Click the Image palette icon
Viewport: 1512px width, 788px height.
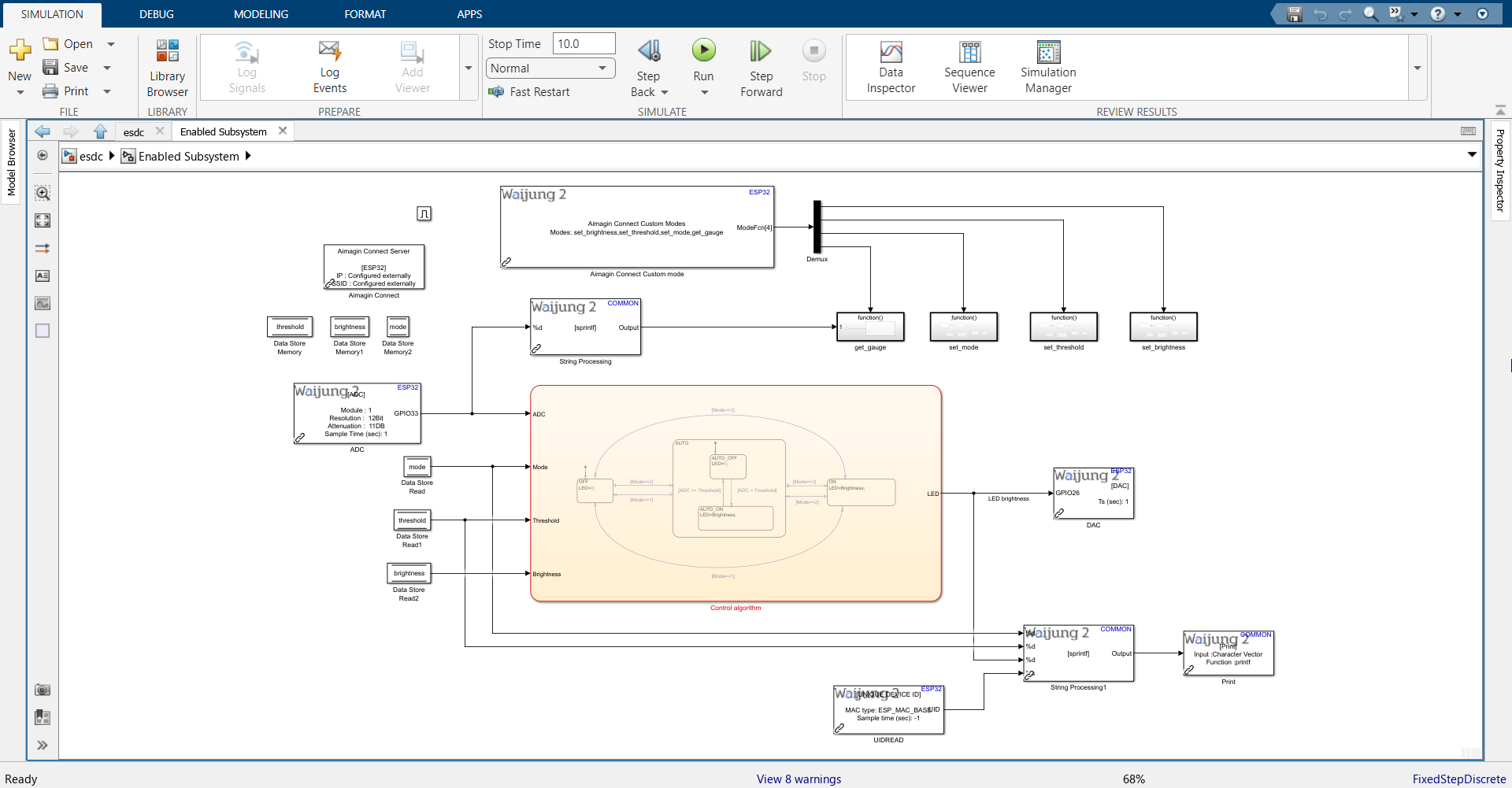(x=43, y=303)
